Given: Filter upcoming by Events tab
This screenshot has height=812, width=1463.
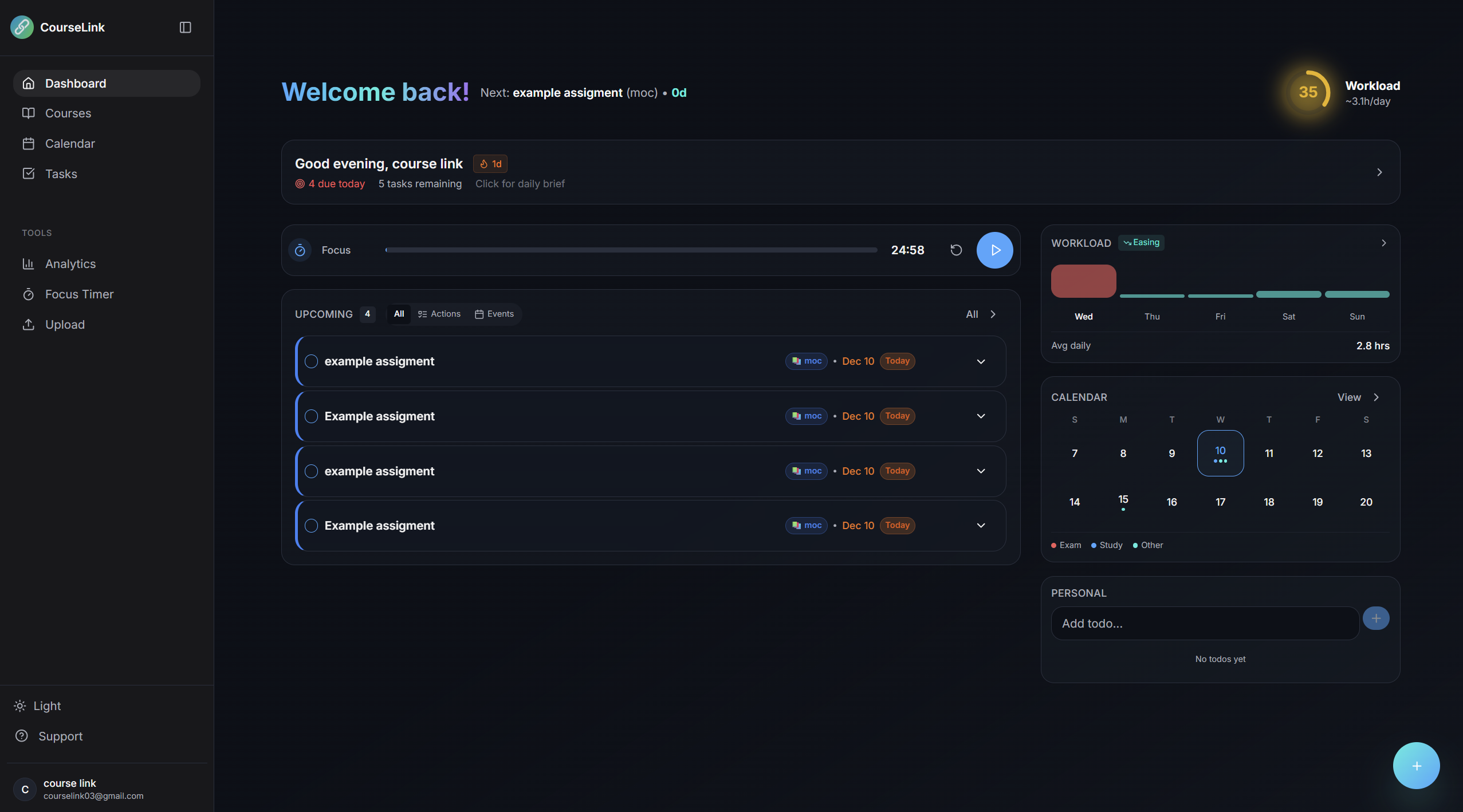Looking at the screenshot, I should pos(494,314).
